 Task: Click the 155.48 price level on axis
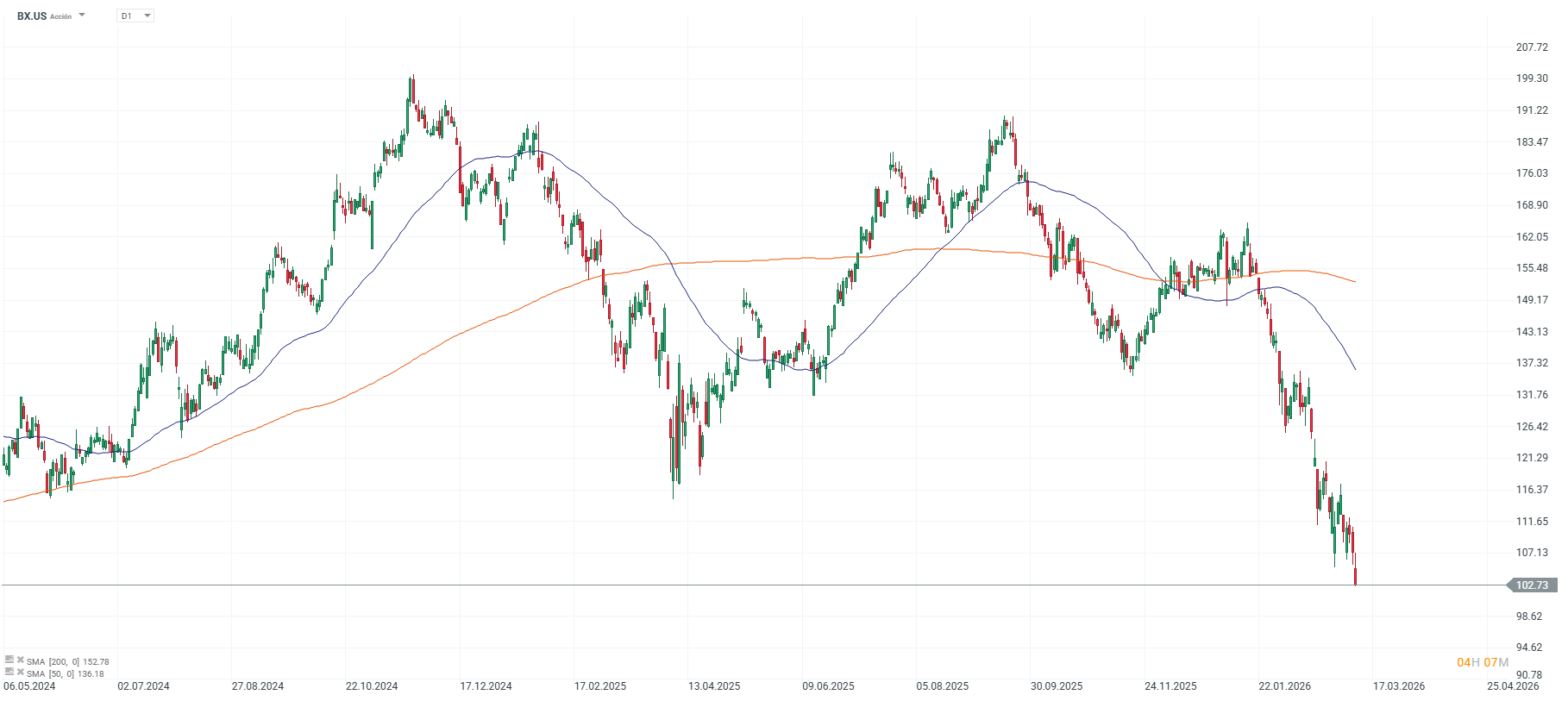pos(1532,268)
